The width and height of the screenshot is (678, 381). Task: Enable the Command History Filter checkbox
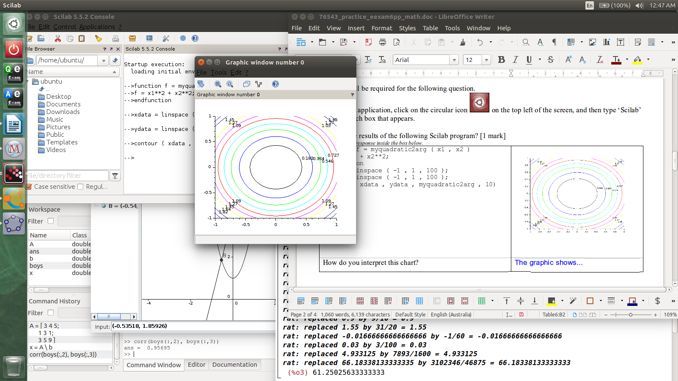click(51, 313)
